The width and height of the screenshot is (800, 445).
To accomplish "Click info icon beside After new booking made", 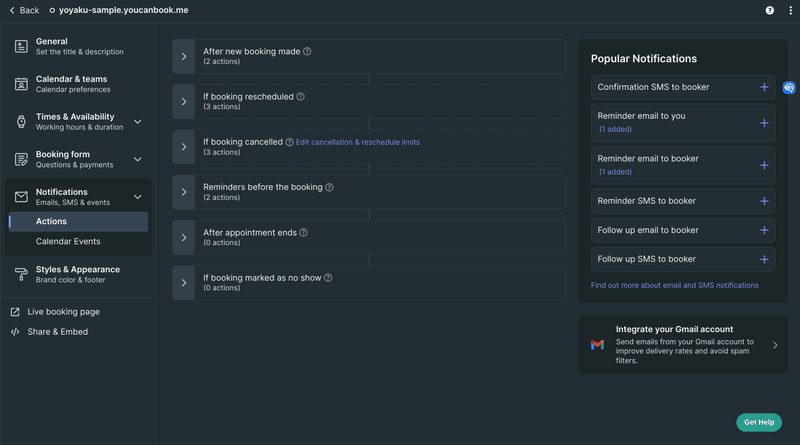I will tap(307, 52).
